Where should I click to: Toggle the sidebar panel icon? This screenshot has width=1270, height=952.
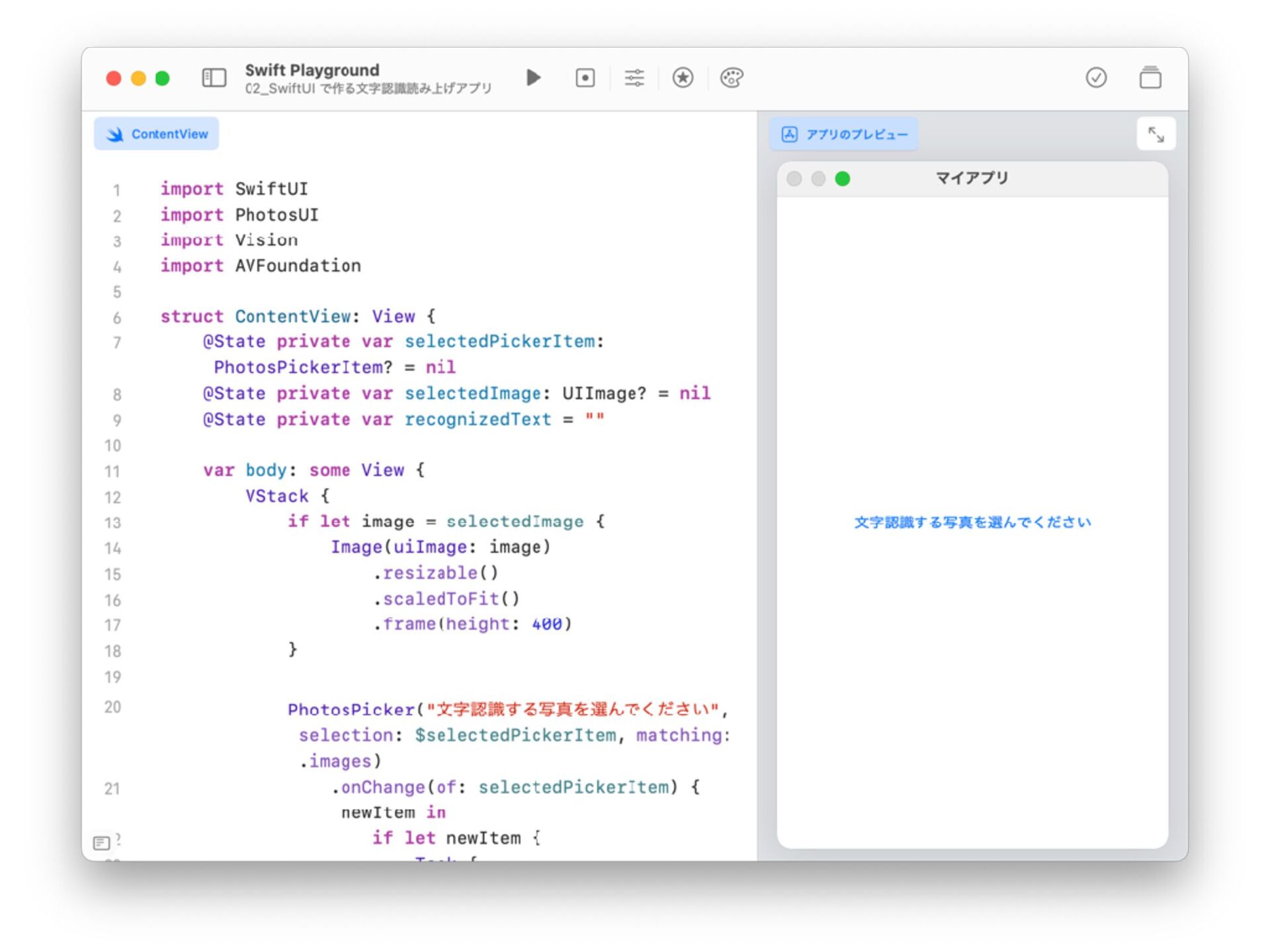tap(214, 78)
